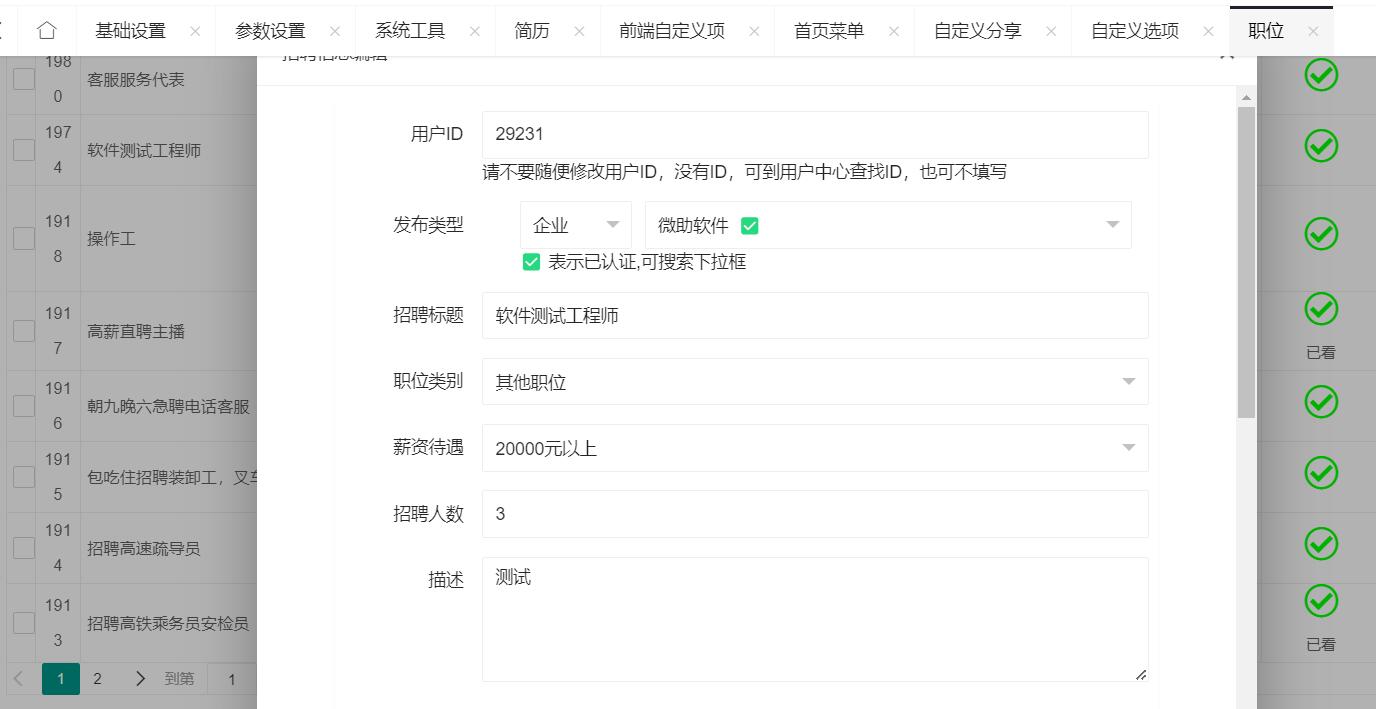Select checkbox for row 1914 高速疏导员

(24, 548)
